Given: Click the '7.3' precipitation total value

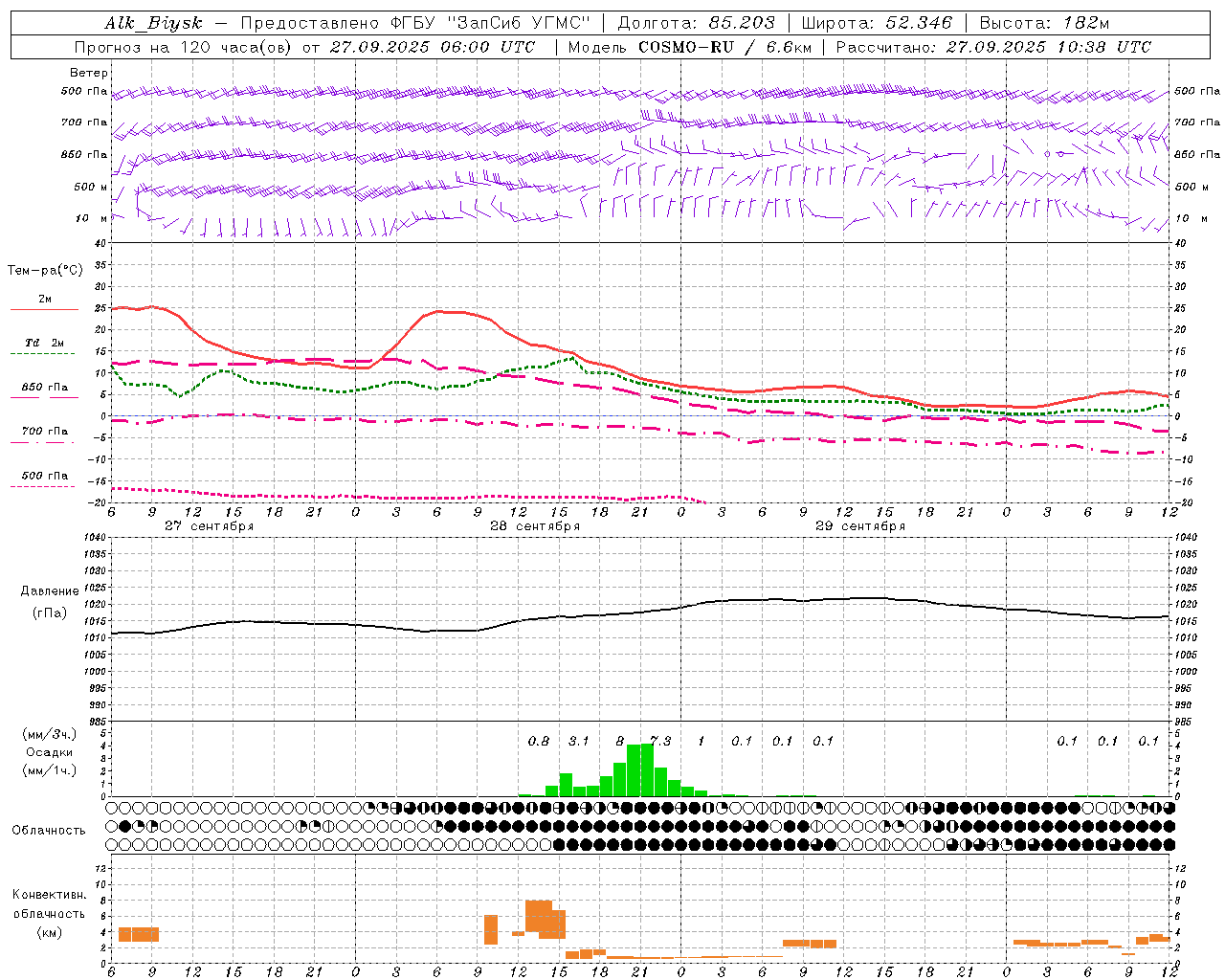Looking at the screenshot, I should 660,741.
